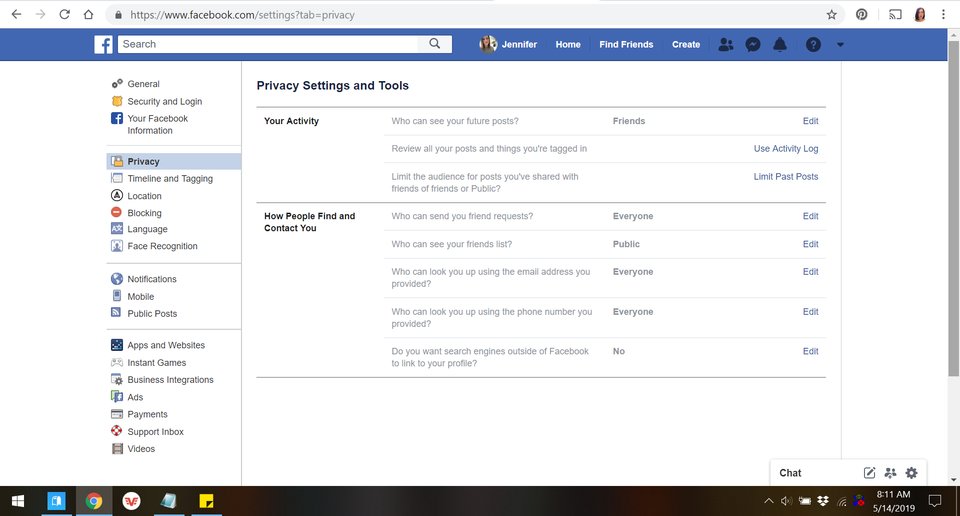Click Jennifer's profile picture thumbnail

tap(488, 44)
